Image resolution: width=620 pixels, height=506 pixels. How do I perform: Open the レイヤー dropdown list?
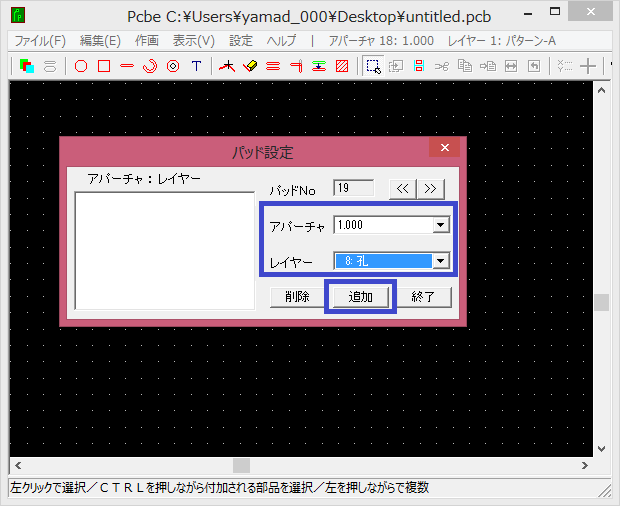(440, 261)
